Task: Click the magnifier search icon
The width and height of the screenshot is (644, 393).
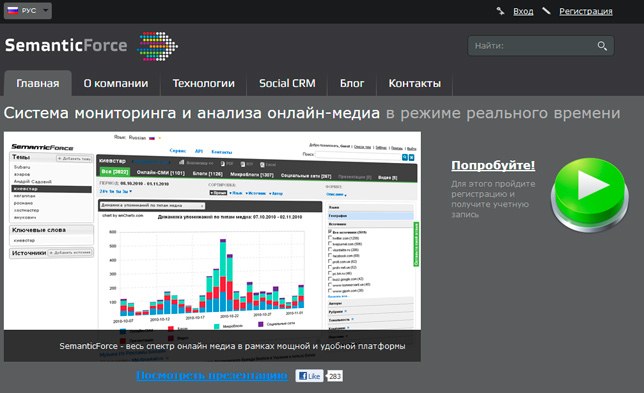Action: click(x=602, y=46)
